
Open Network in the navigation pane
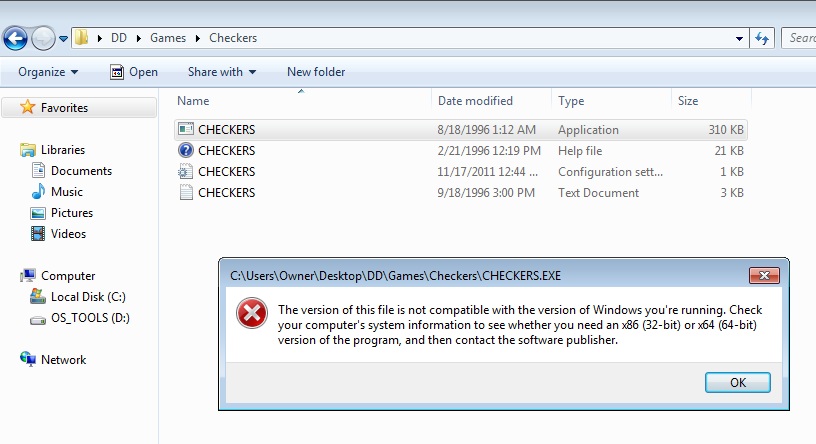(63, 360)
